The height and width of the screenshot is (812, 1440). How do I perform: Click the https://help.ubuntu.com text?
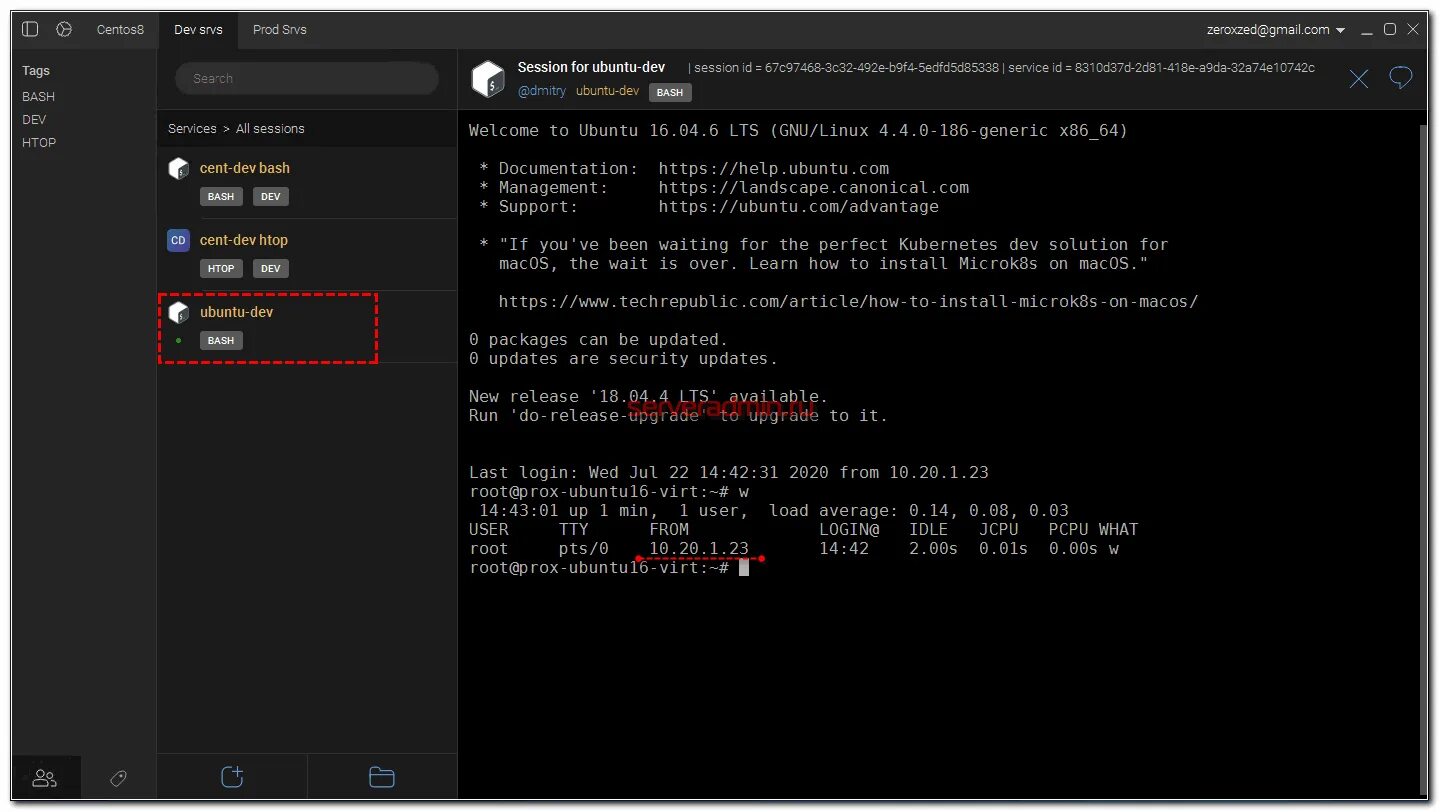click(774, 169)
